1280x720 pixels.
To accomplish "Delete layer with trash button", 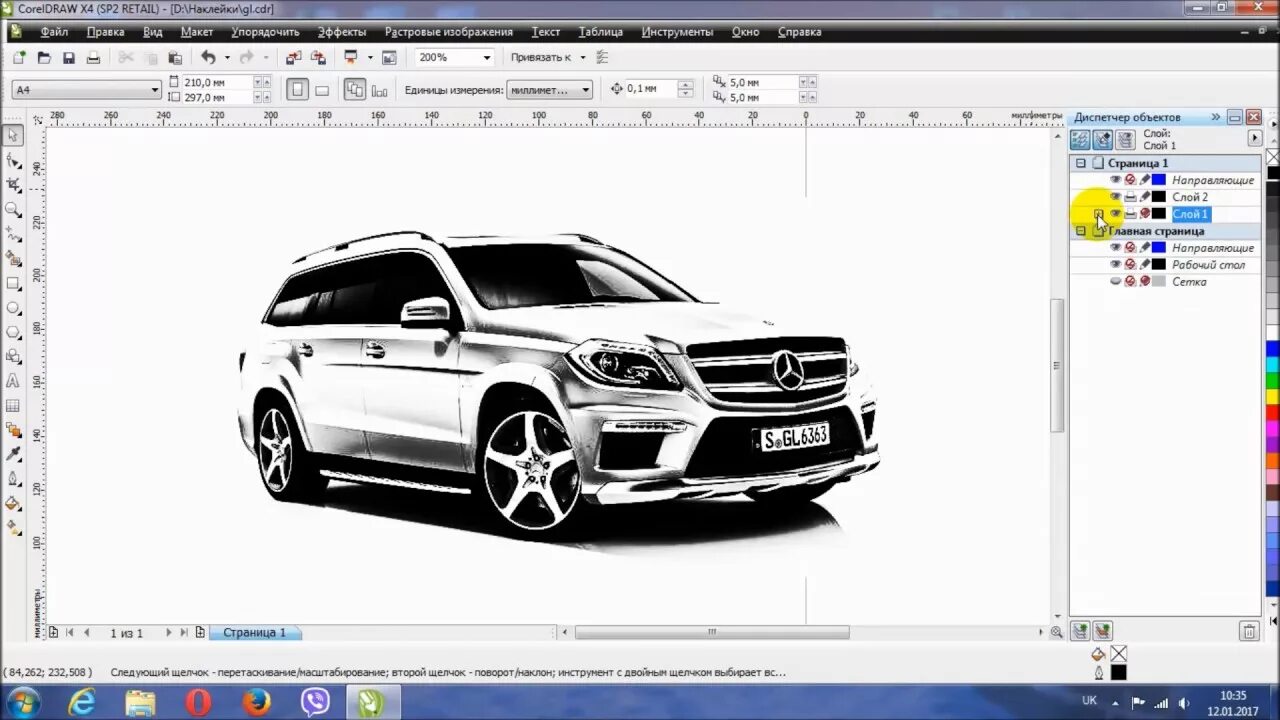I will [1249, 631].
